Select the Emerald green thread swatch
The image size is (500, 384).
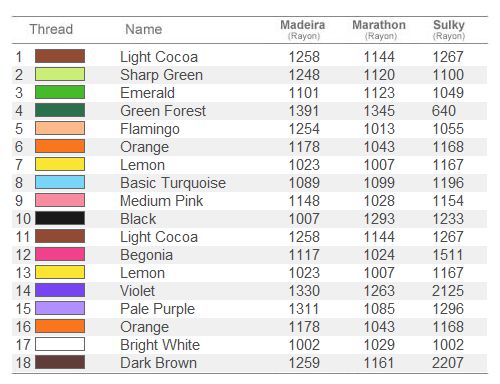click(60, 92)
